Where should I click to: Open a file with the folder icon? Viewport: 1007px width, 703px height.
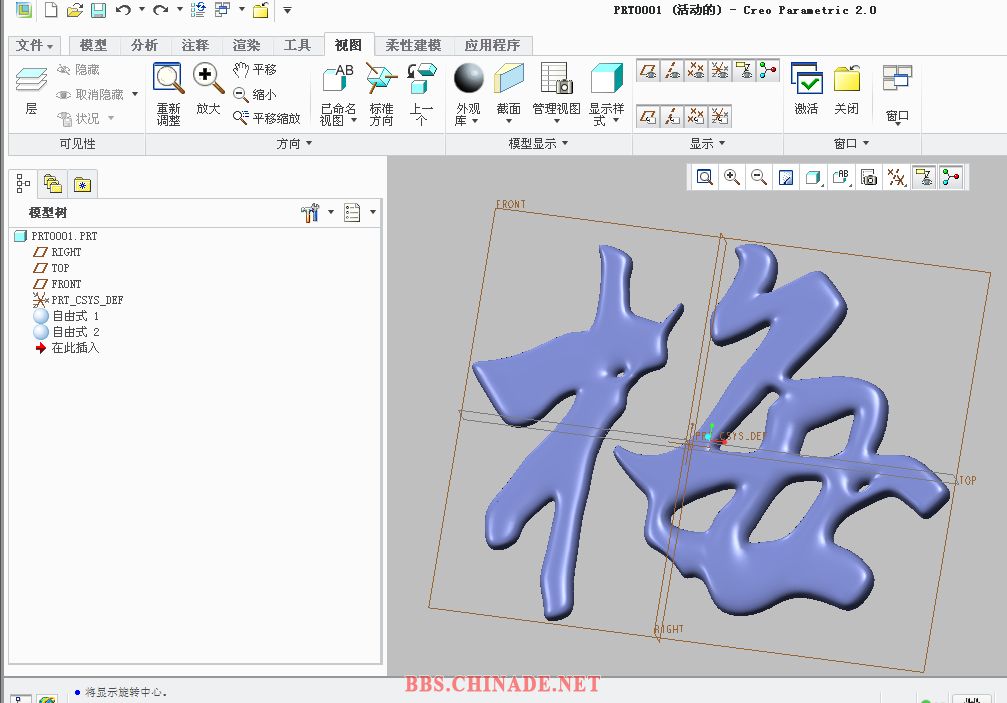click(x=74, y=10)
